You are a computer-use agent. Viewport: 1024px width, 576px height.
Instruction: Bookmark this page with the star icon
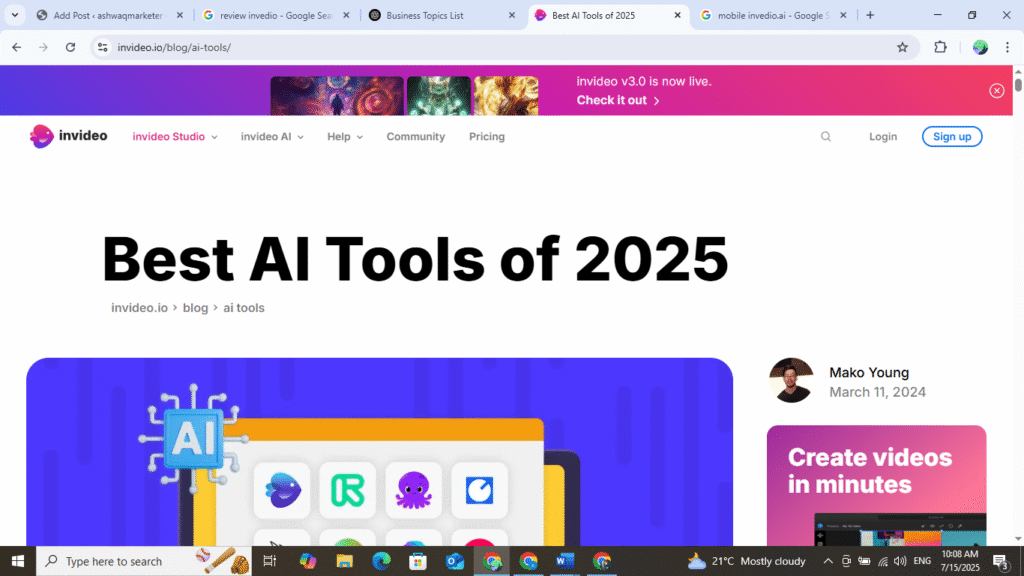(x=902, y=47)
